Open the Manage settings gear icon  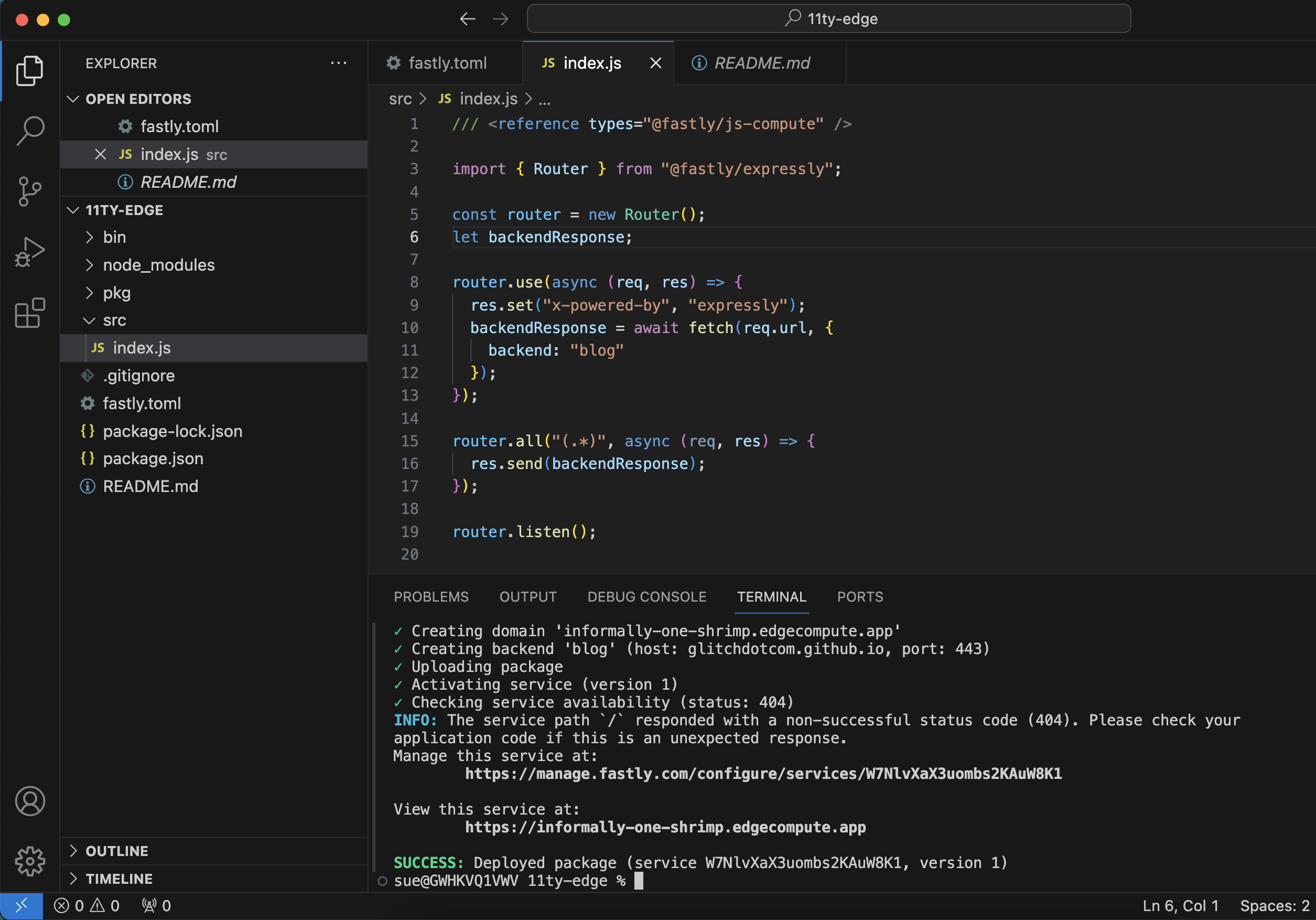(30, 861)
